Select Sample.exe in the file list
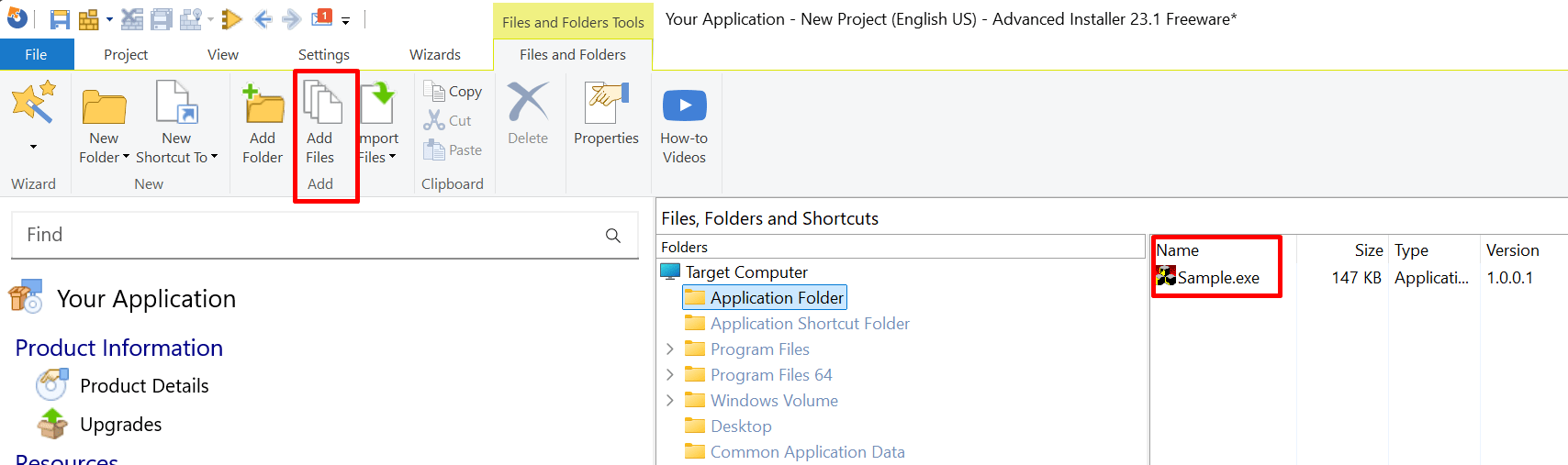Image resolution: width=1568 pixels, height=465 pixels. tap(1218, 278)
